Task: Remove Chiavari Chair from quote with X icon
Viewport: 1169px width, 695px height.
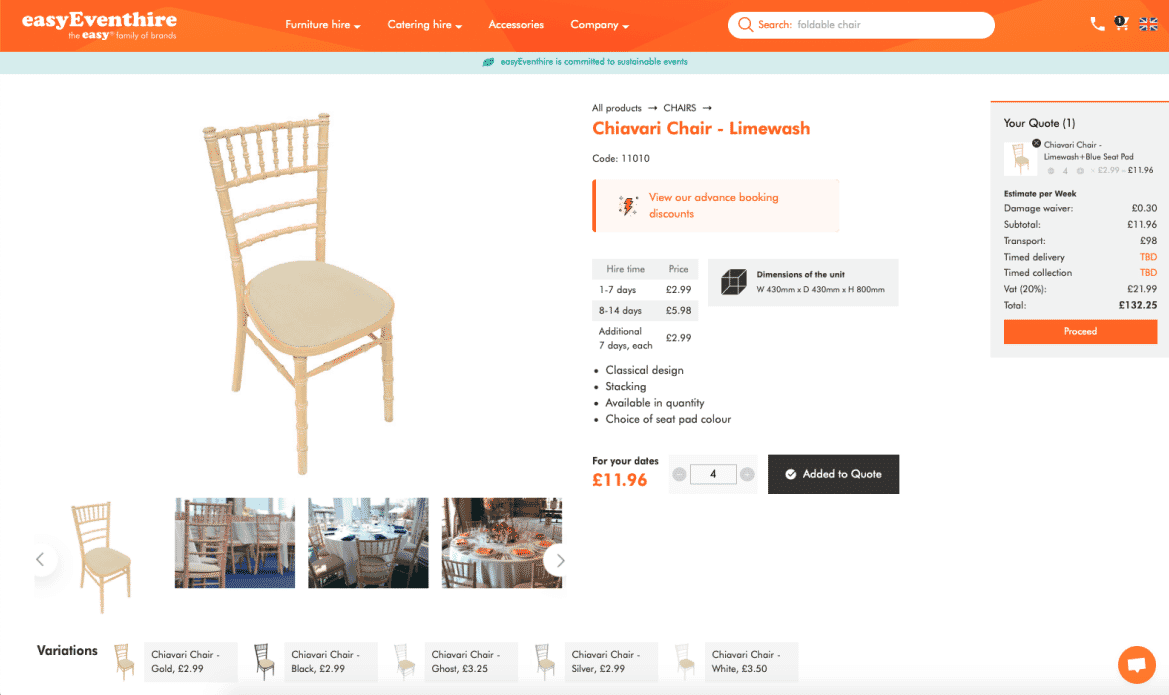Action: 1036,143
